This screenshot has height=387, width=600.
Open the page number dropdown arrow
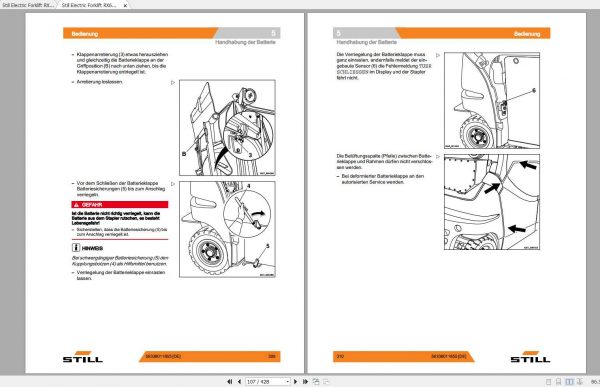pos(287,382)
